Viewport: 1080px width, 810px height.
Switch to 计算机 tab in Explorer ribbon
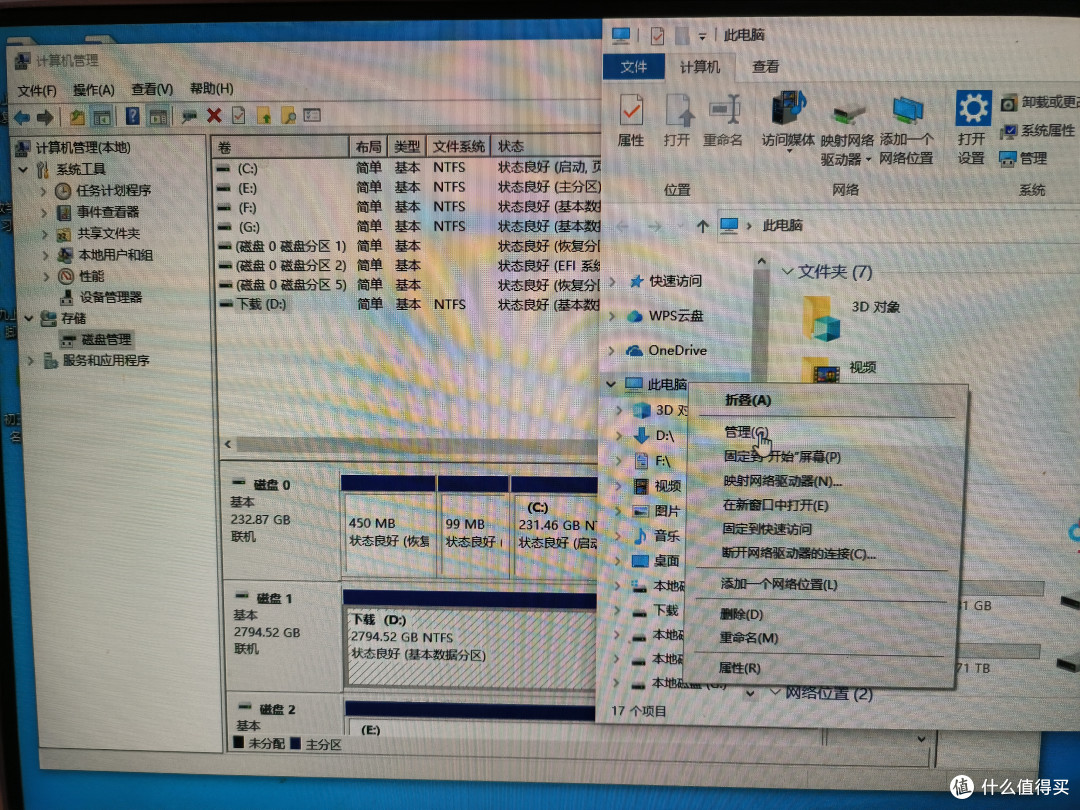click(700, 67)
